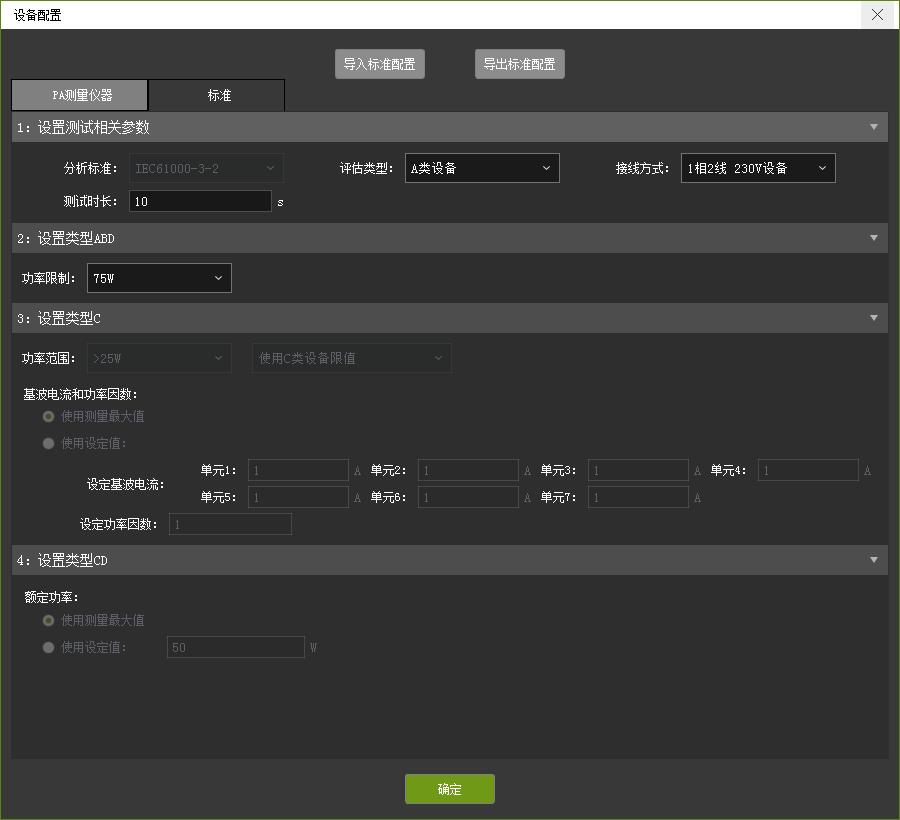Collapse section 4 设置类型CD arrow
This screenshot has width=900, height=820.
[x=873, y=560]
